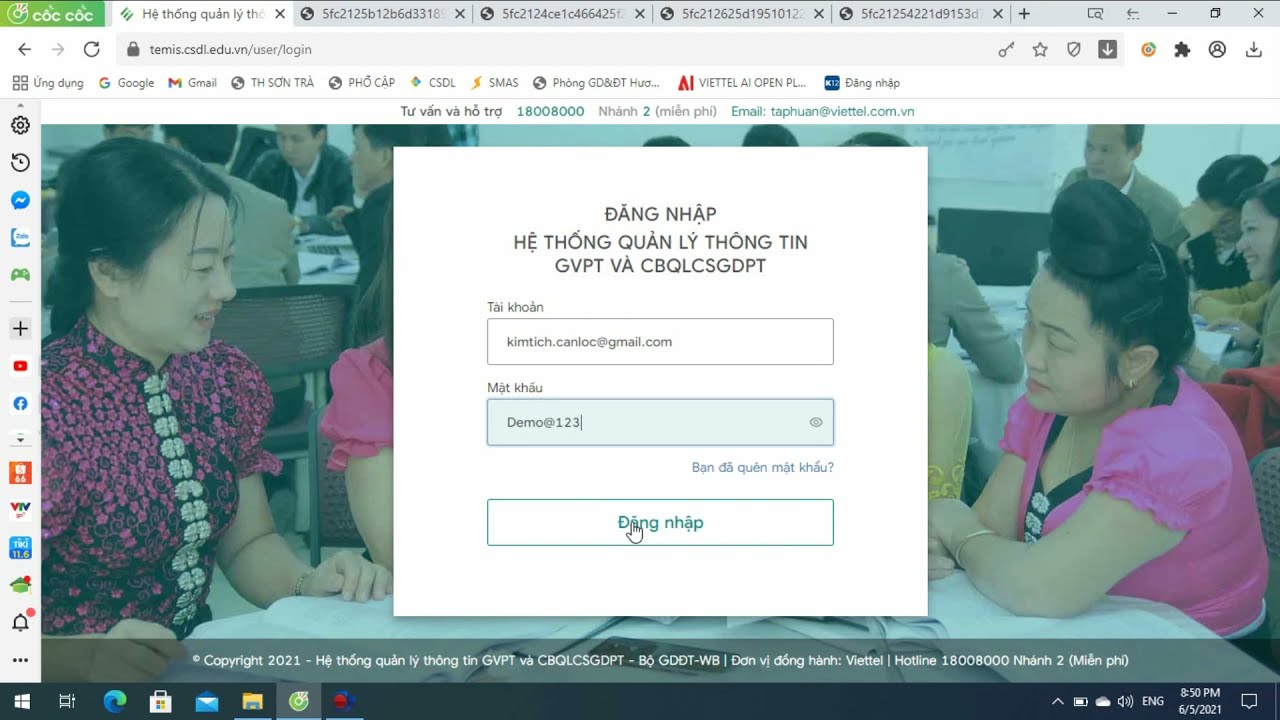Viewport: 1280px width, 720px height.
Task: Open the user profile icon
Action: [x=1217, y=49]
